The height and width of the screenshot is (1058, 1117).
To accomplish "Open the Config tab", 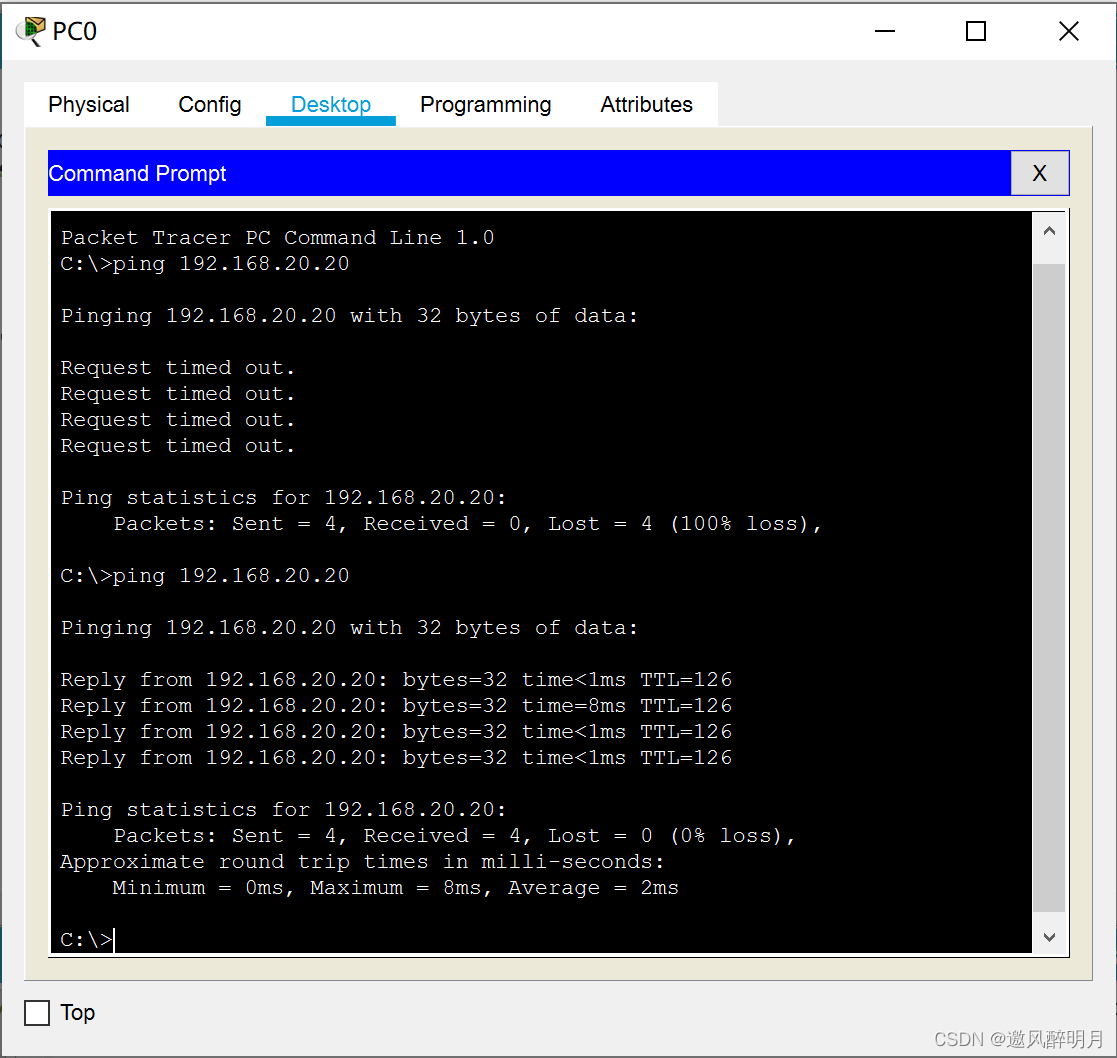I will coord(210,105).
